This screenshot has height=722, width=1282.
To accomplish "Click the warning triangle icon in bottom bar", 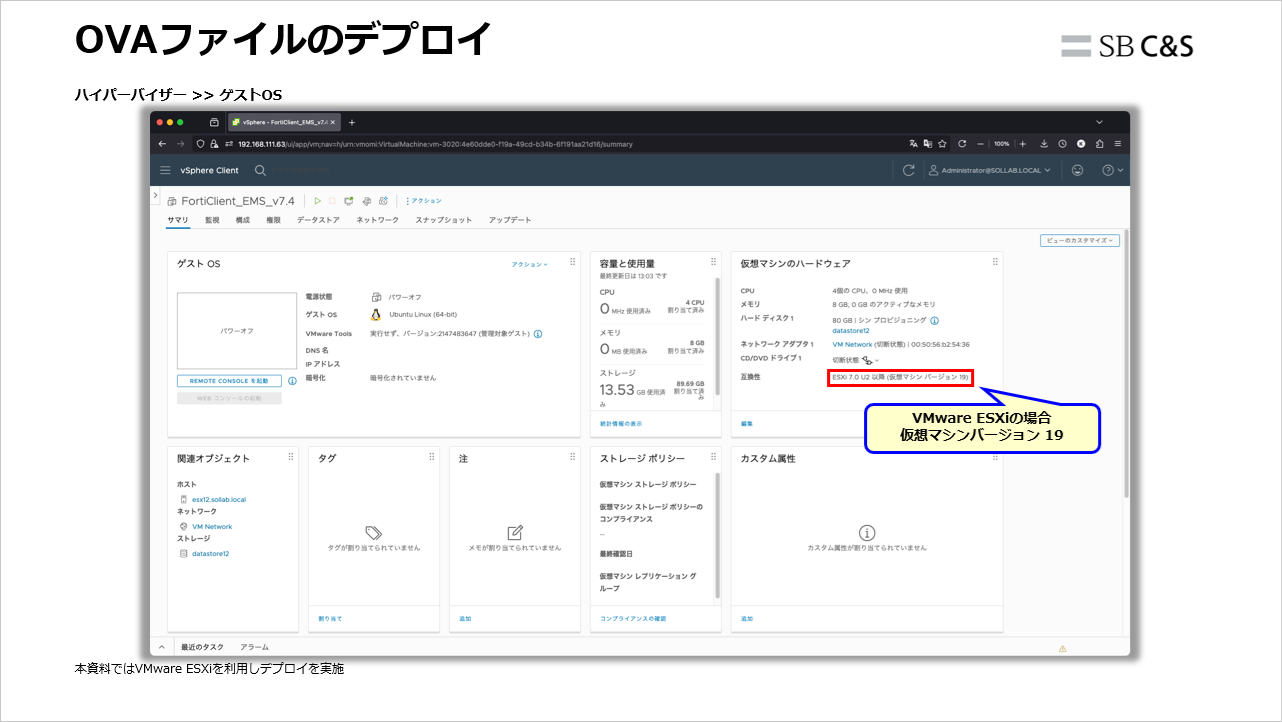I will [x=1062, y=648].
